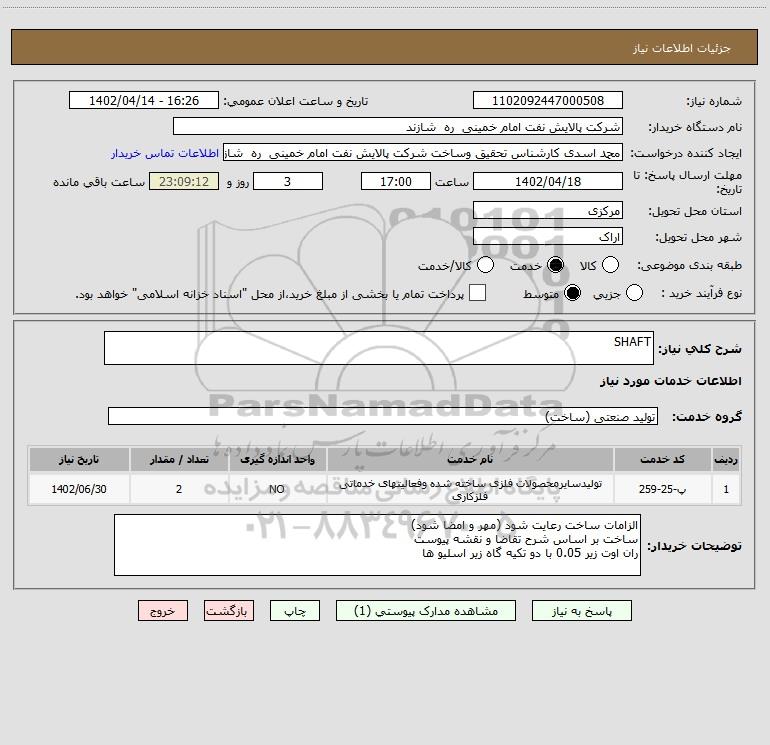Click the buyer organization name field
770x745 pixels.
(398, 127)
